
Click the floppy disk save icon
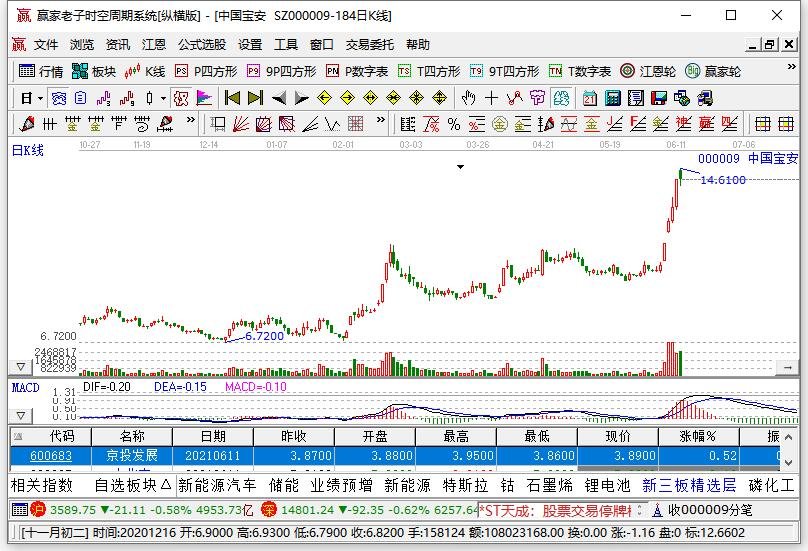tap(659, 98)
